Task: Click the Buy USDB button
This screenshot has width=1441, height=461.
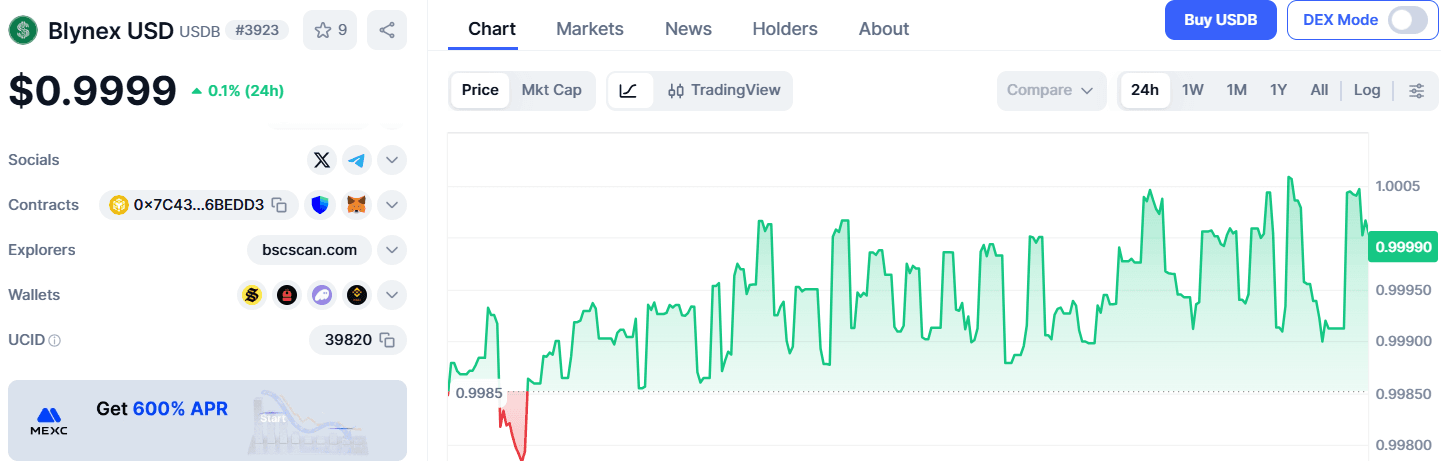Action: tap(1221, 20)
